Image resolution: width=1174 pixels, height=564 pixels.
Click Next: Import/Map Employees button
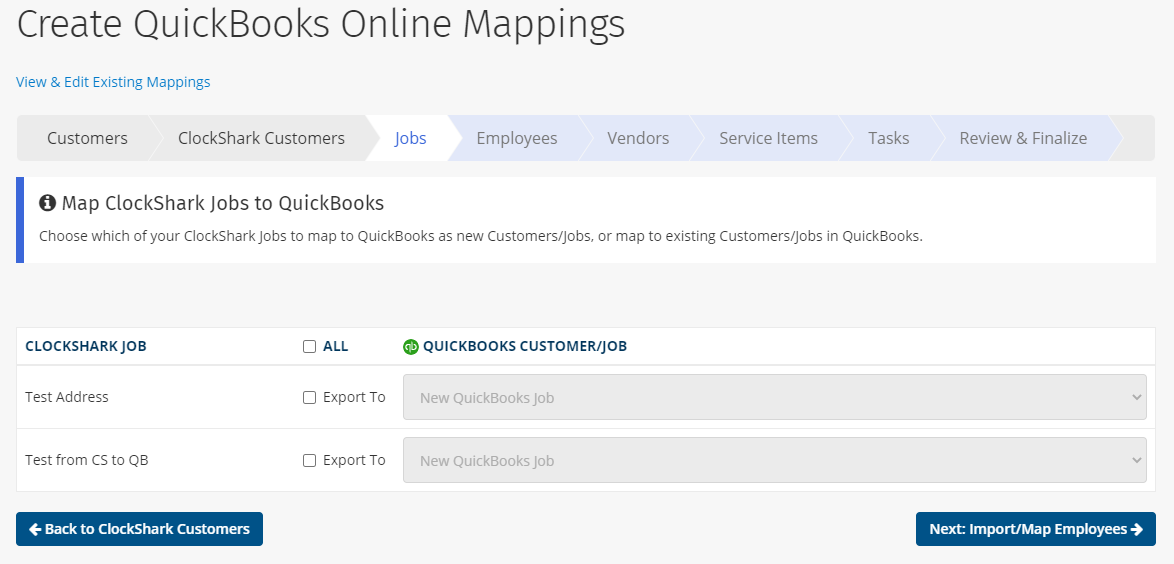(x=1035, y=529)
